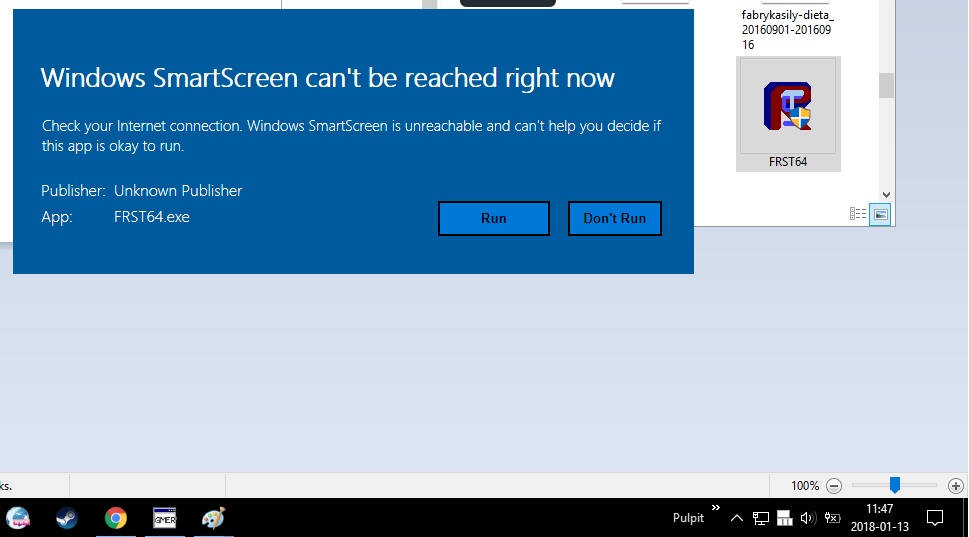Launch Google Chrome from the taskbar
Screen dimensions: 969x537
116,518
